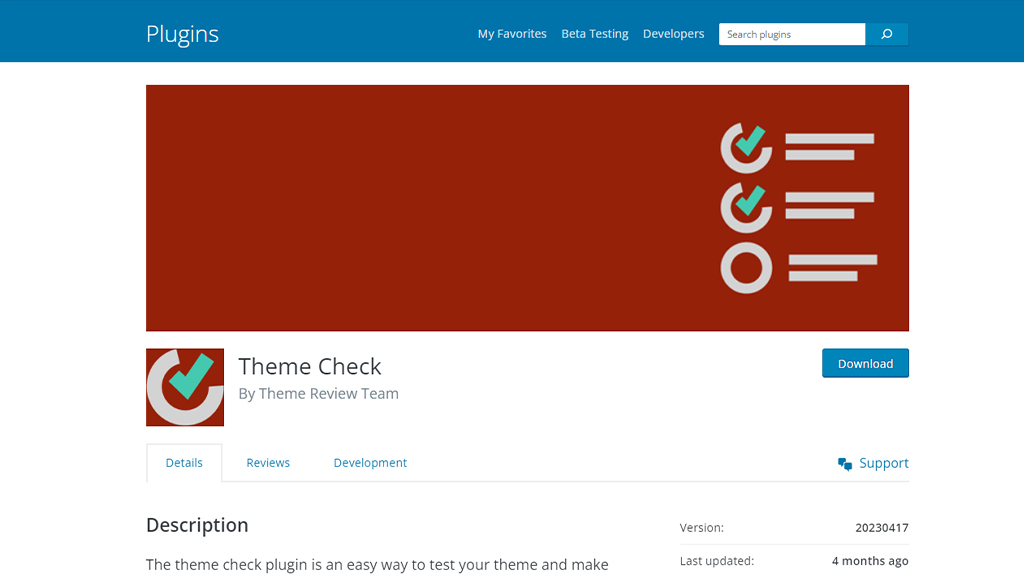
Task: Click the Theme Check title
Action: click(310, 366)
